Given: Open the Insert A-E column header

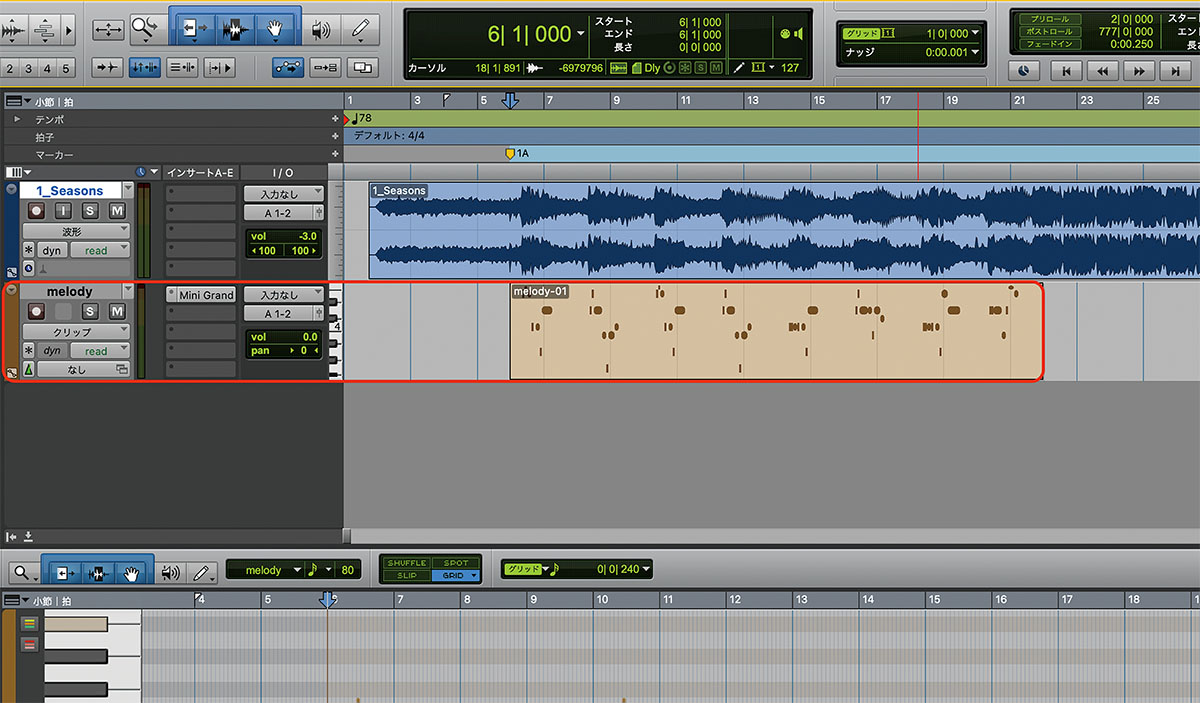Looking at the screenshot, I should point(199,172).
